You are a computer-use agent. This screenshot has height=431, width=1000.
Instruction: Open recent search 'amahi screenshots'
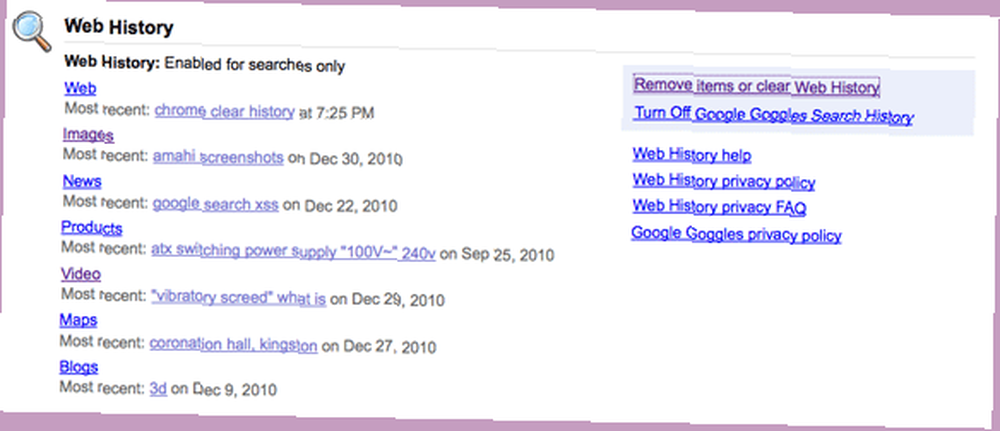pyautogui.click(x=218, y=157)
